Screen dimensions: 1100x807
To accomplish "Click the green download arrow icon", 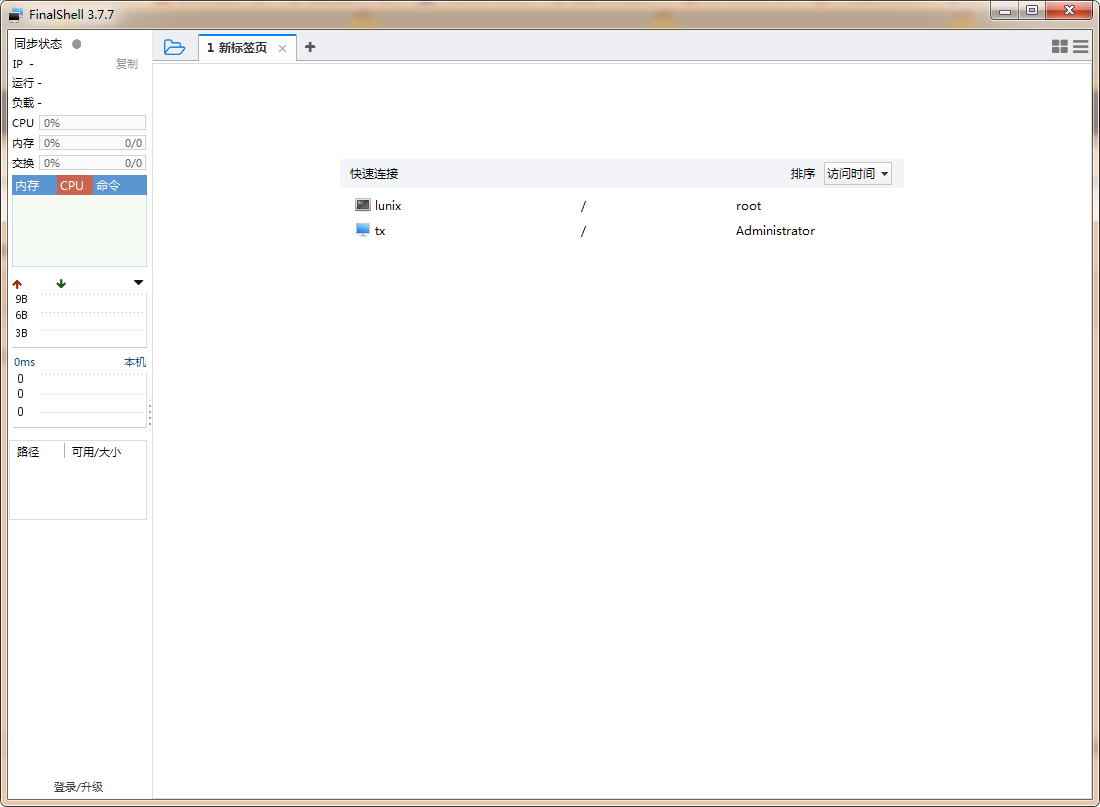I will [61, 284].
